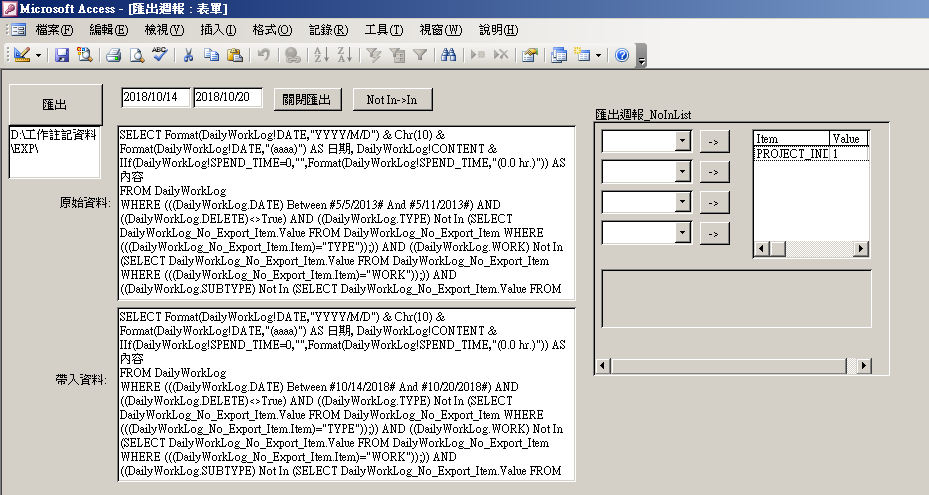Open the 檢視(V) menu
Viewport: 929px width, 495px height.
164,30
